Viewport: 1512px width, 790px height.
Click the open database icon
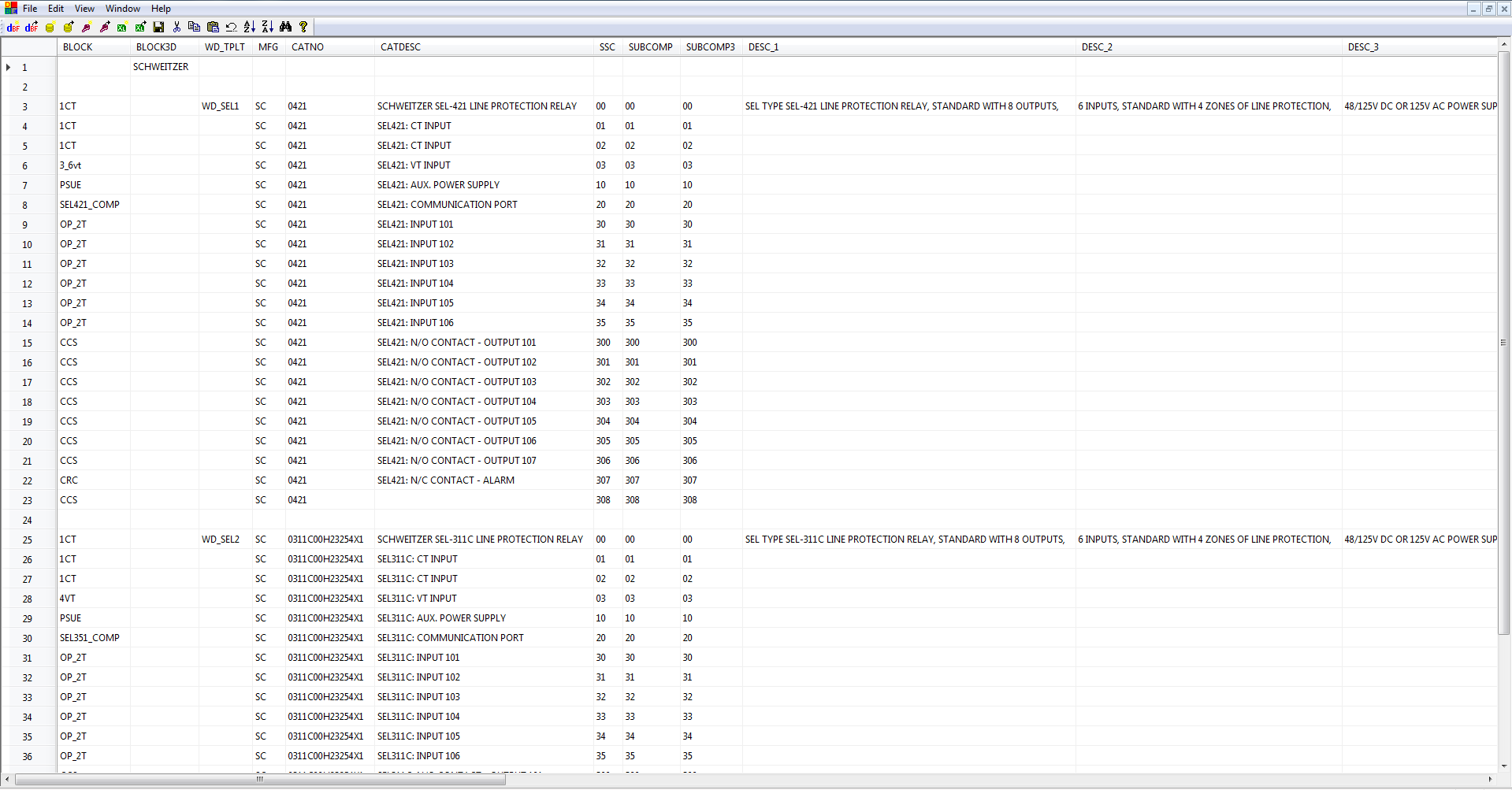pos(68,27)
